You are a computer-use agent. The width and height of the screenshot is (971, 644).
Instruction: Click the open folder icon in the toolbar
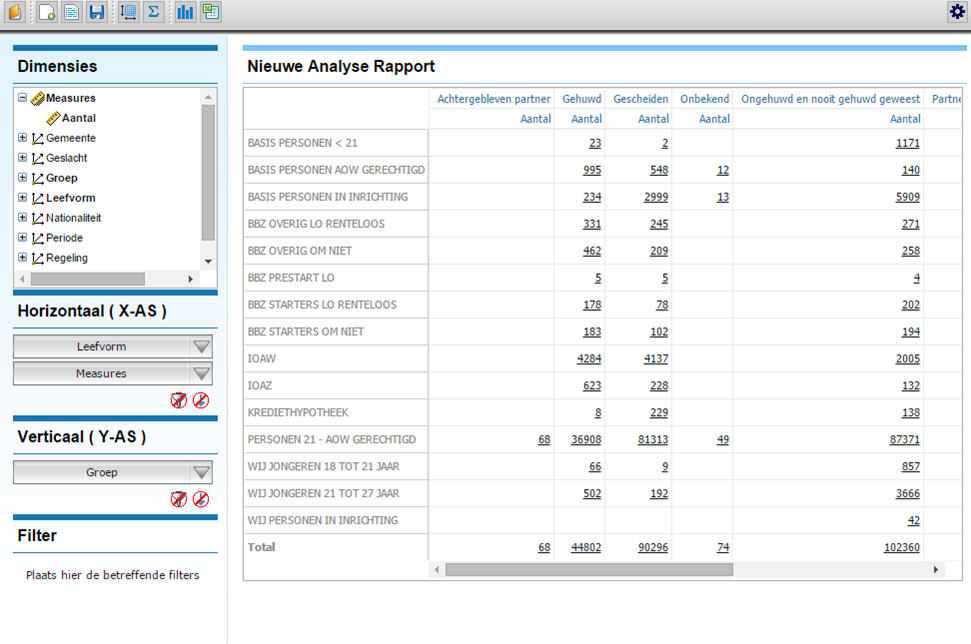(x=14, y=13)
